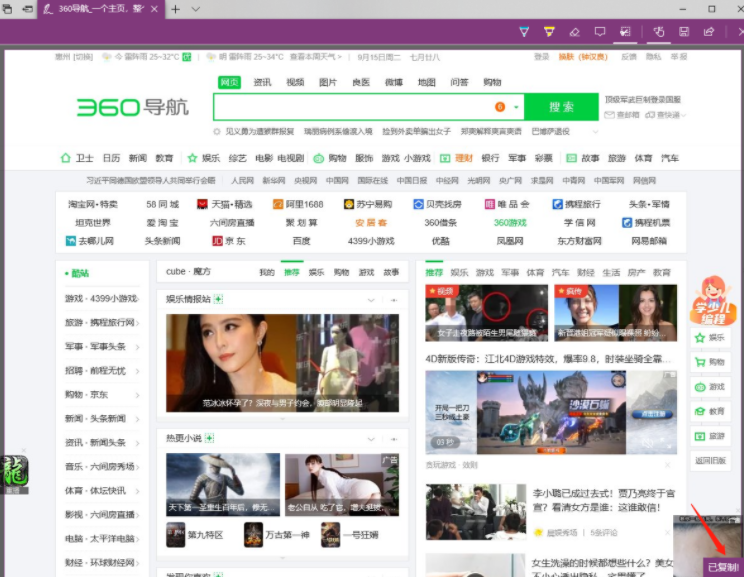The image size is (746, 577).
Task: Share the web note
Action: (709, 32)
